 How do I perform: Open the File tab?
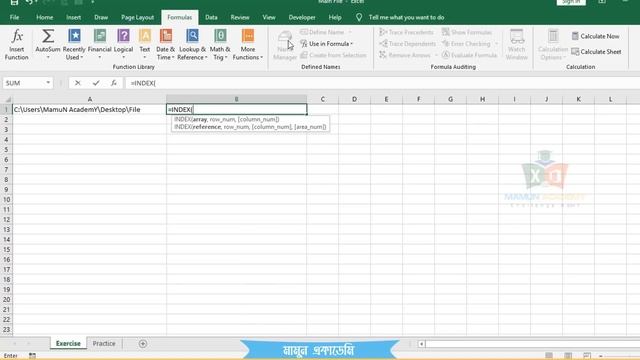(14, 17)
